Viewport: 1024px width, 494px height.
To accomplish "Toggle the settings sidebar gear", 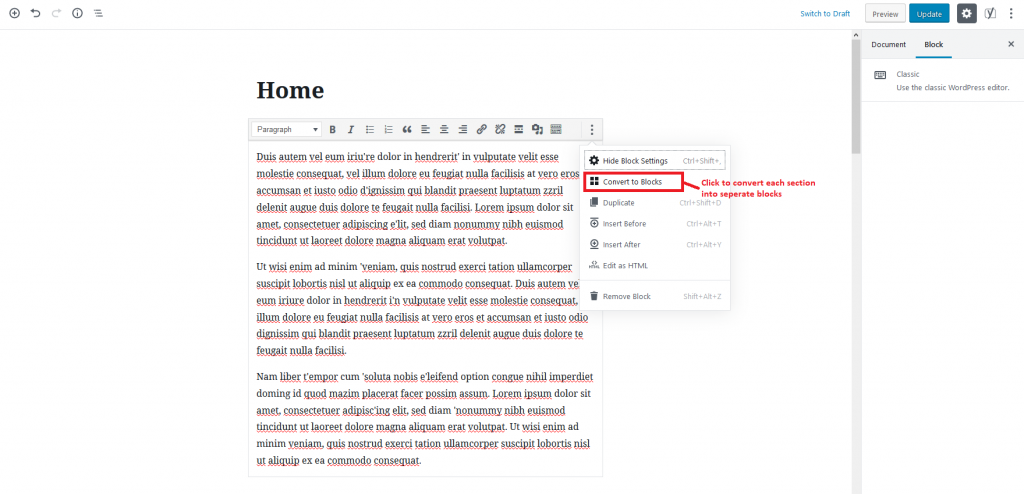I will (966, 14).
